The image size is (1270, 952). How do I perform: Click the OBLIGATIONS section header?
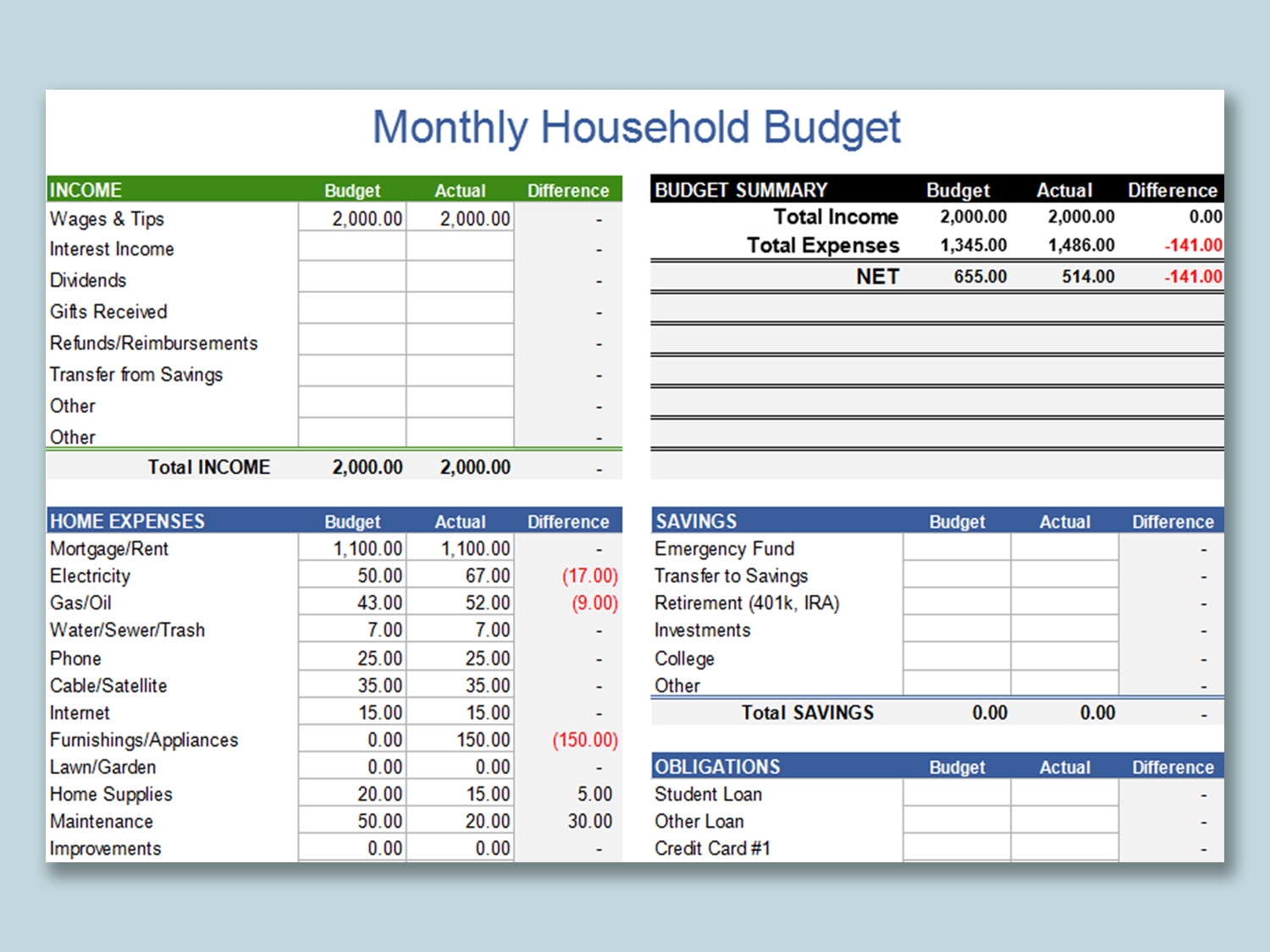(716, 767)
